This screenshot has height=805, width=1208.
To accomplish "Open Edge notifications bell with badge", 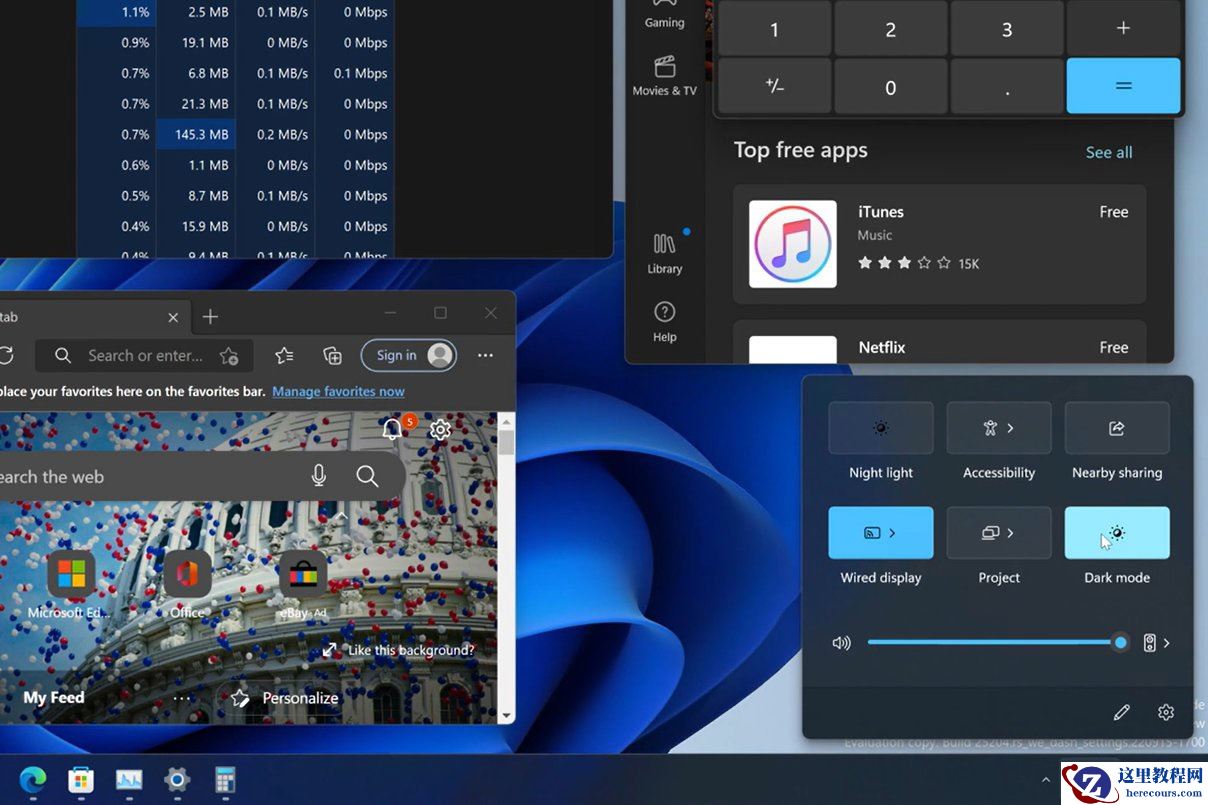I will 391,429.
